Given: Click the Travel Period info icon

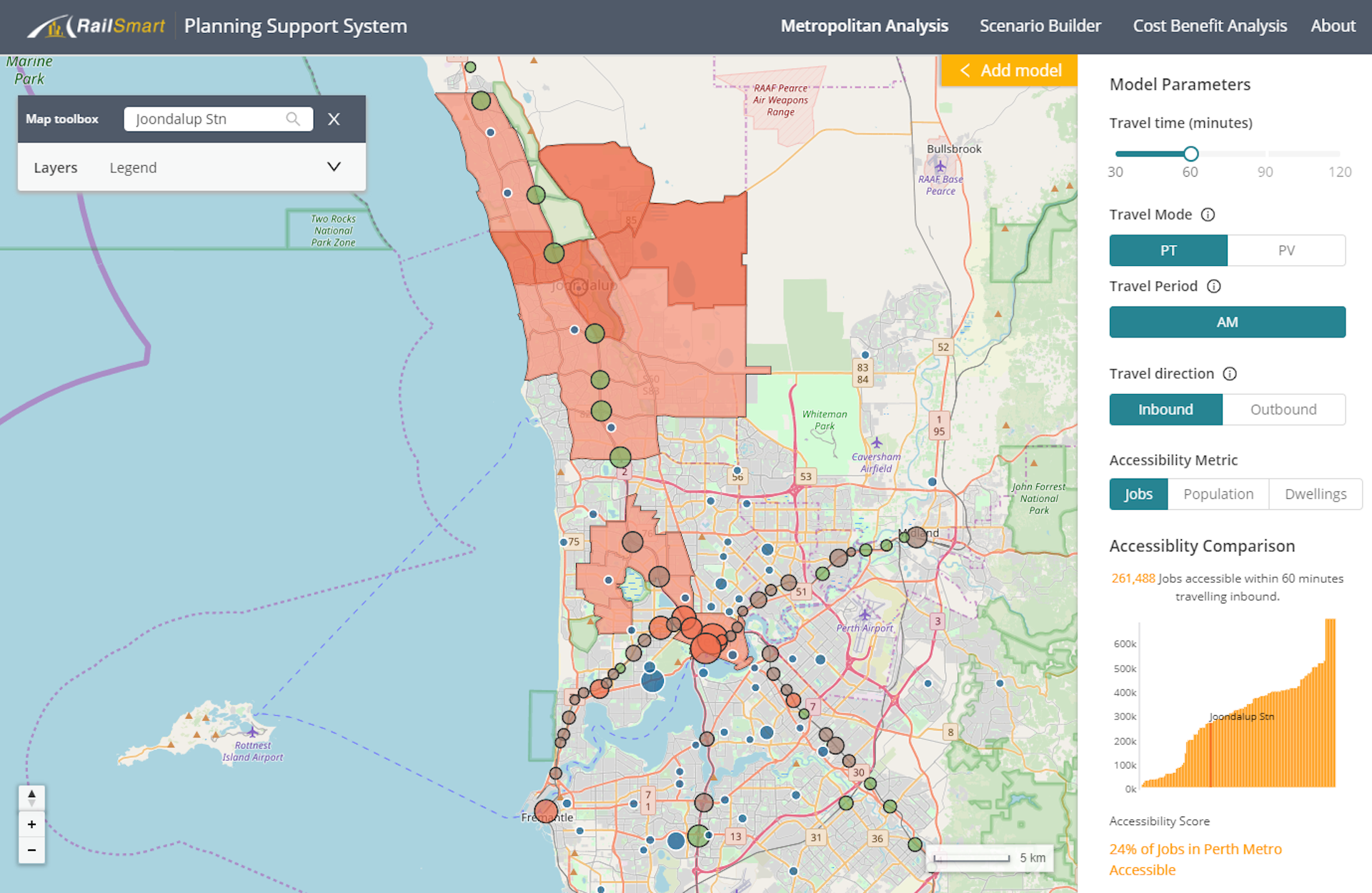Looking at the screenshot, I should [1213, 286].
